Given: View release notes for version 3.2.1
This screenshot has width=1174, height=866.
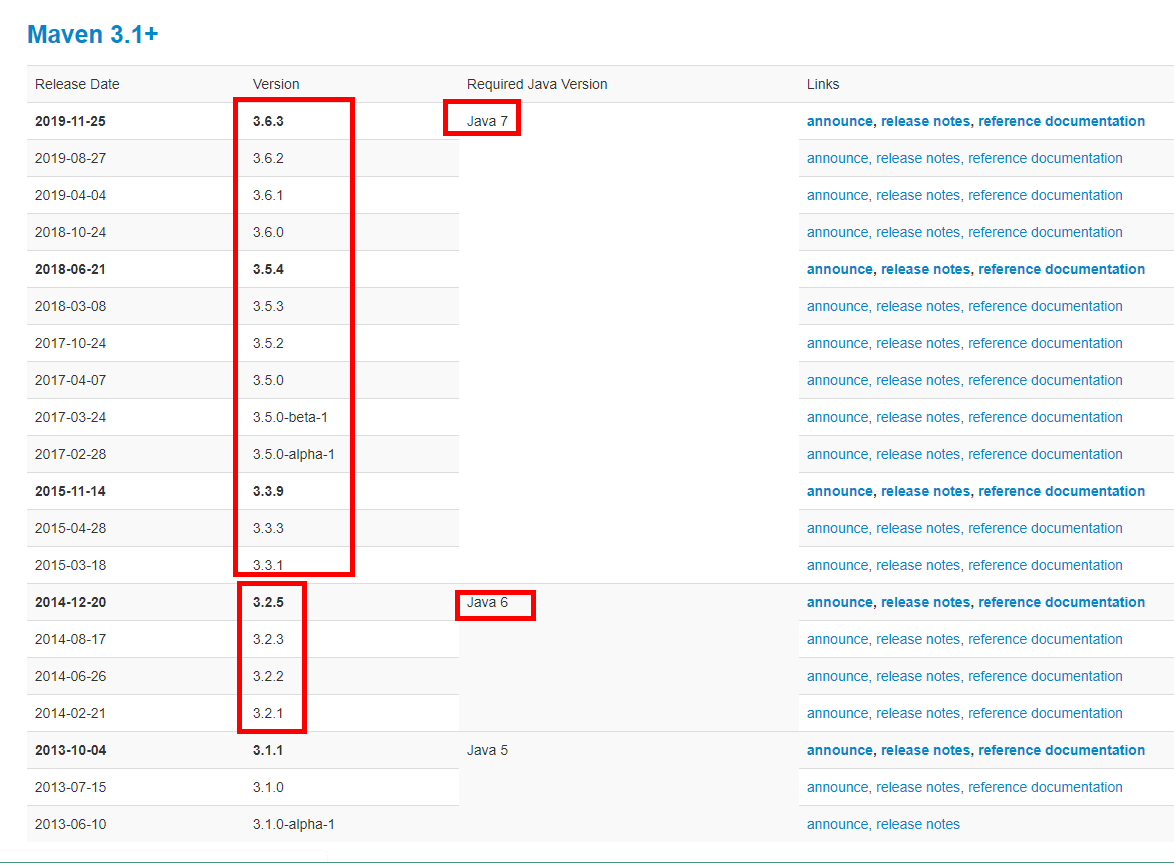Looking at the screenshot, I should pyautogui.click(x=918, y=714).
